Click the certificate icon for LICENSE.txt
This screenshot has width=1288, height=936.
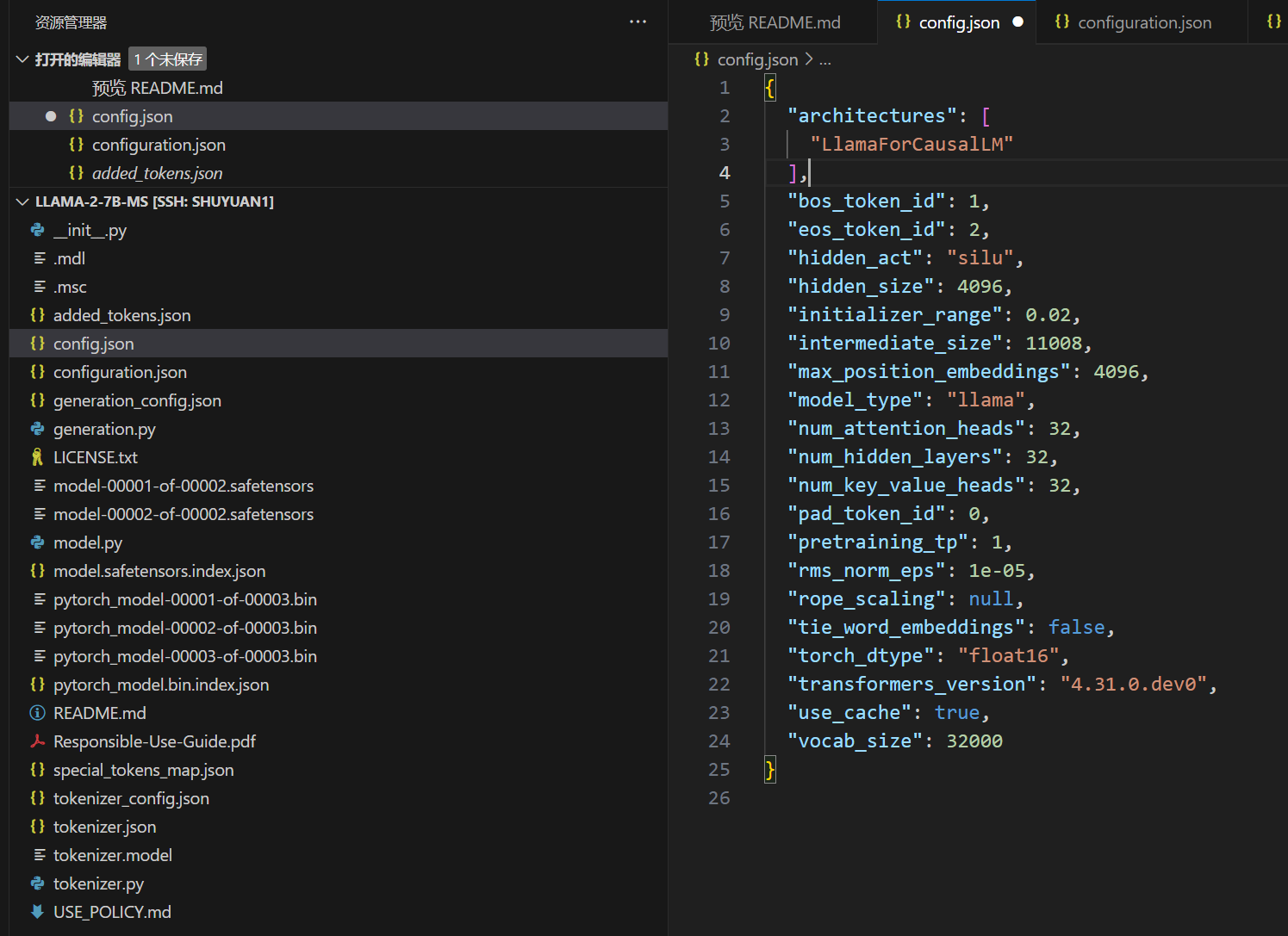[x=38, y=457]
